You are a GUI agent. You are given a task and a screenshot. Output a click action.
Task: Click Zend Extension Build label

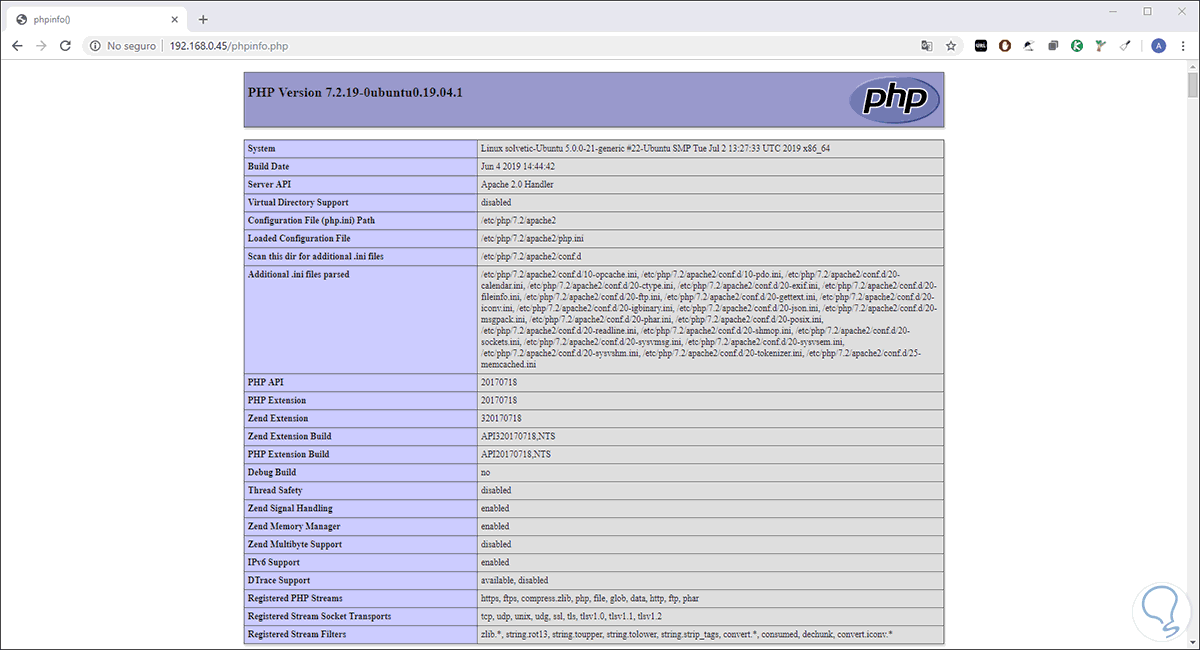tap(289, 436)
